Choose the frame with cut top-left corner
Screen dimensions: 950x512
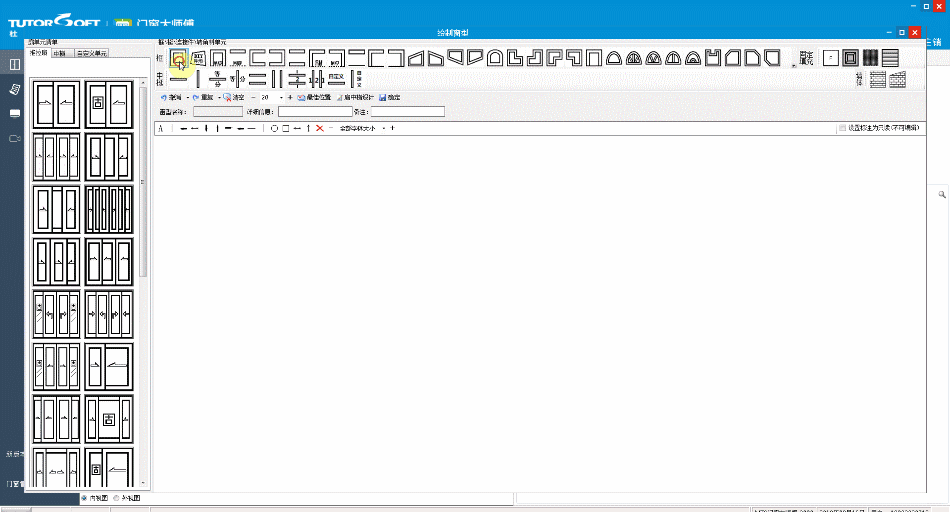coord(732,58)
